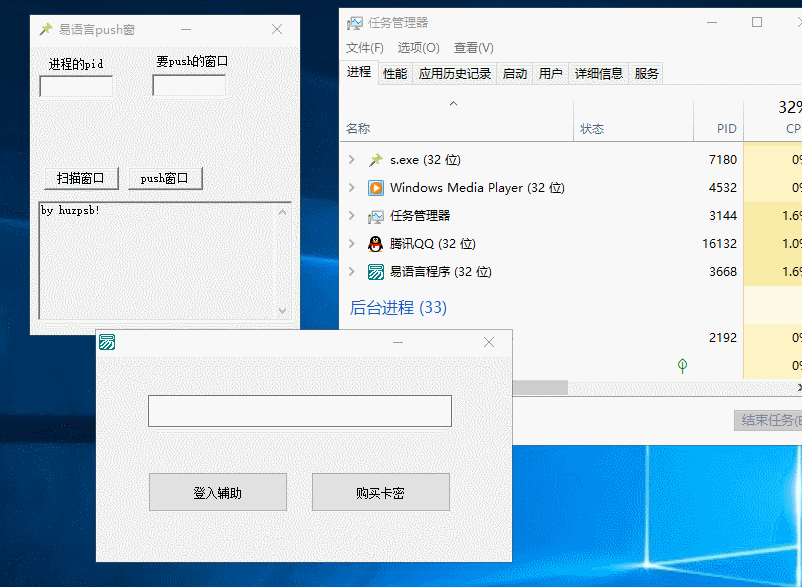Minimize the 易语言push窗 window

[186, 30]
